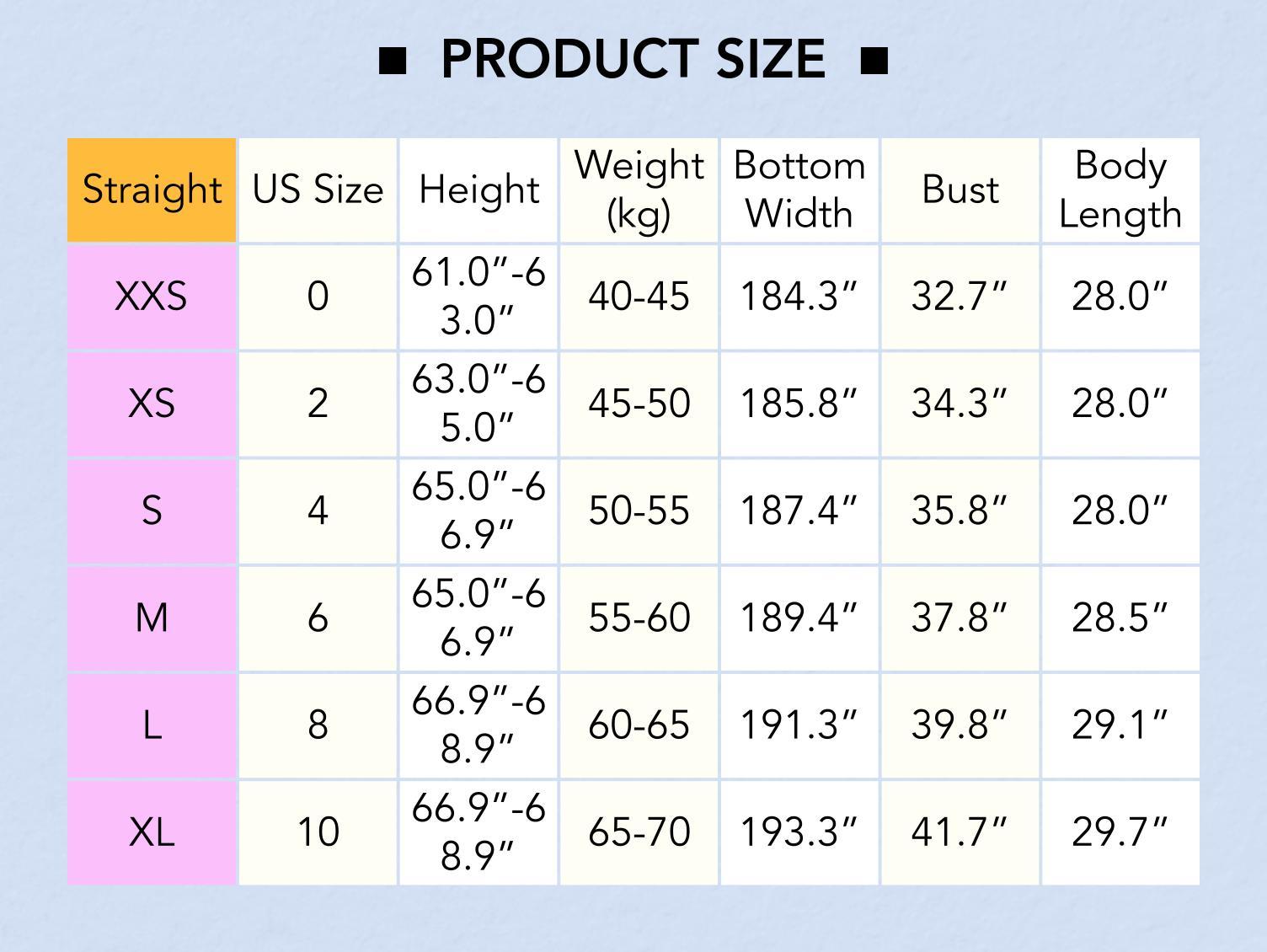This screenshot has width=1267, height=952.
Task: Click the orange Straight header cell
Action: point(152,190)
